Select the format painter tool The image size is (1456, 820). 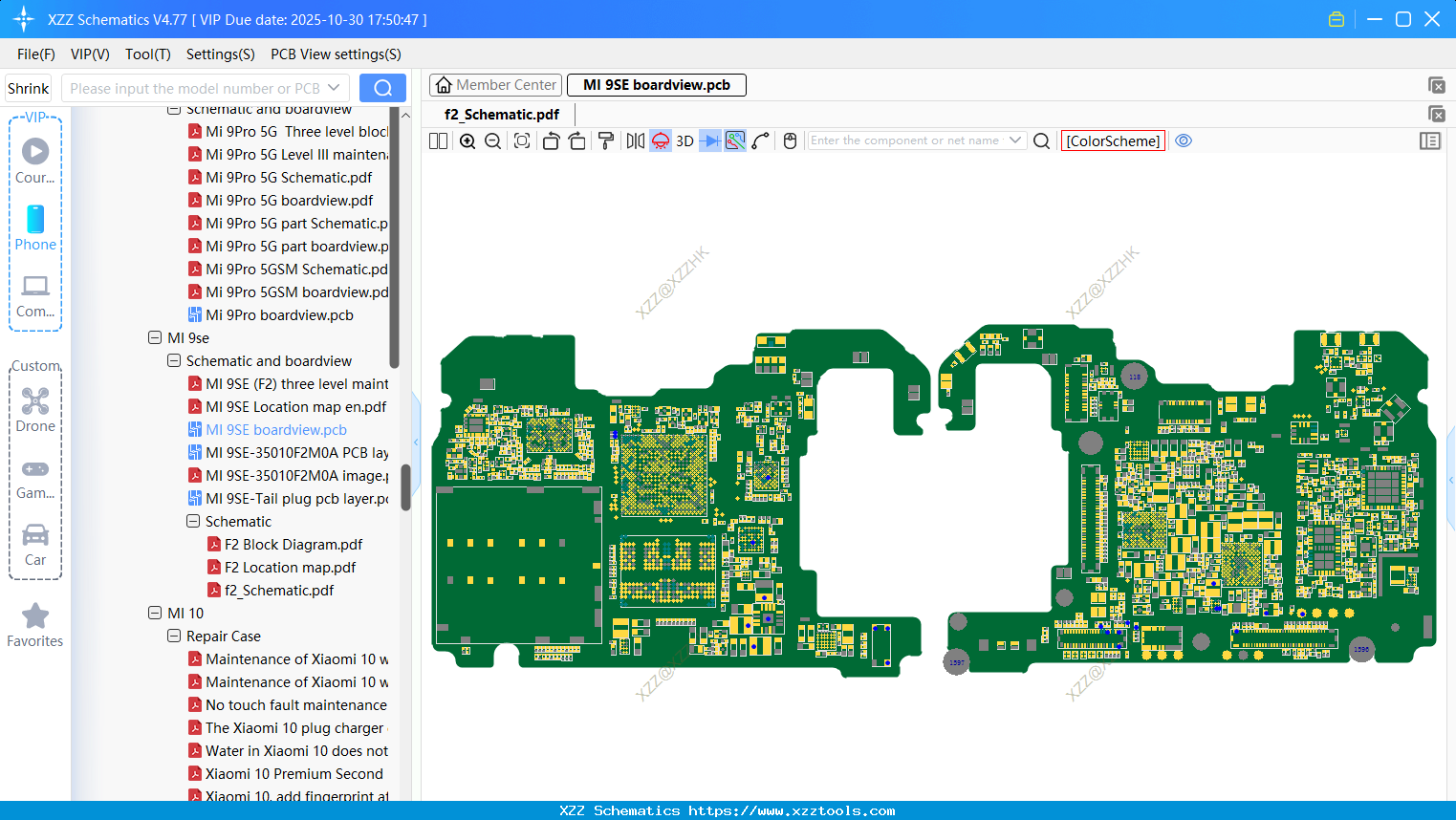(x=605, y=141)
